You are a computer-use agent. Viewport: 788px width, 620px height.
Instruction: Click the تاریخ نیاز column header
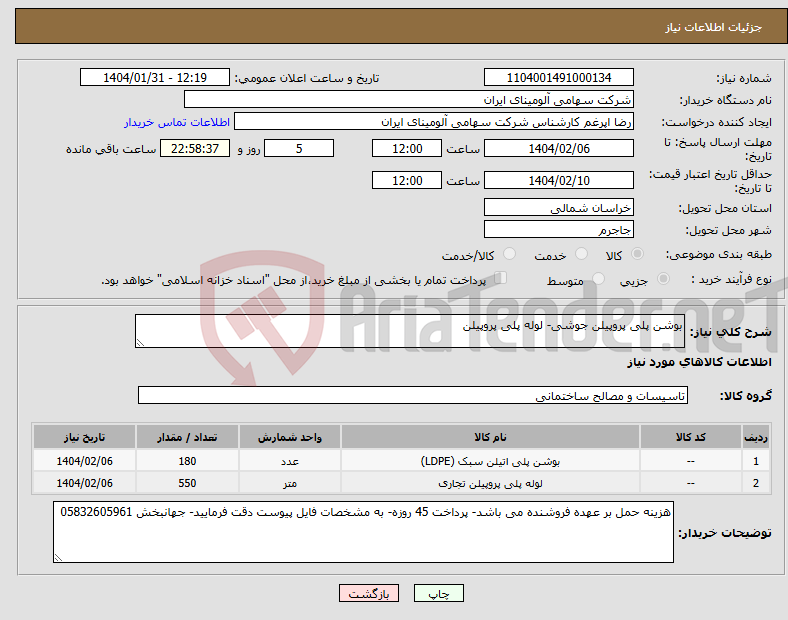(x=84, y=437)
